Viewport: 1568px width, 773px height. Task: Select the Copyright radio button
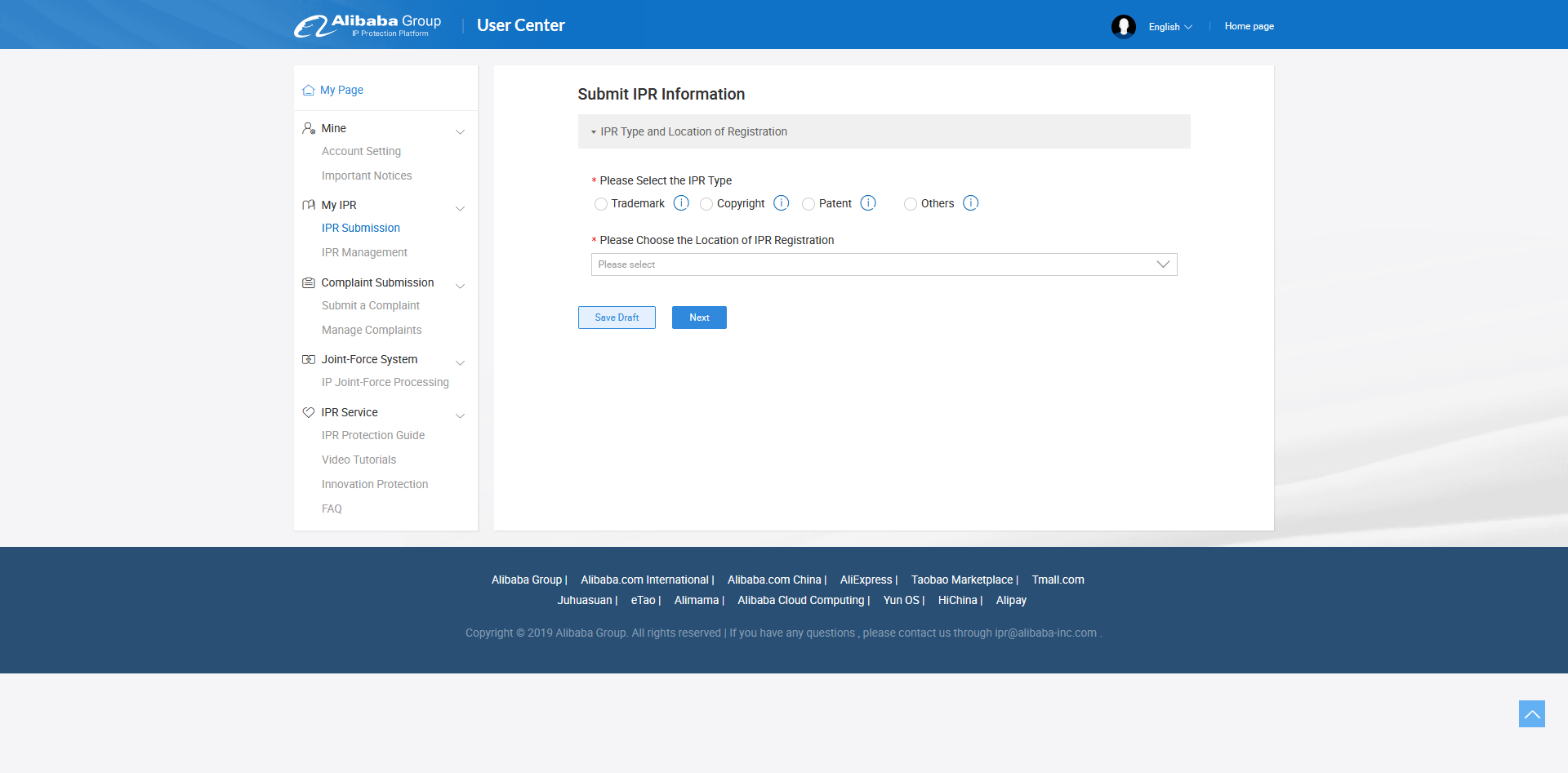tap(706, 204)
